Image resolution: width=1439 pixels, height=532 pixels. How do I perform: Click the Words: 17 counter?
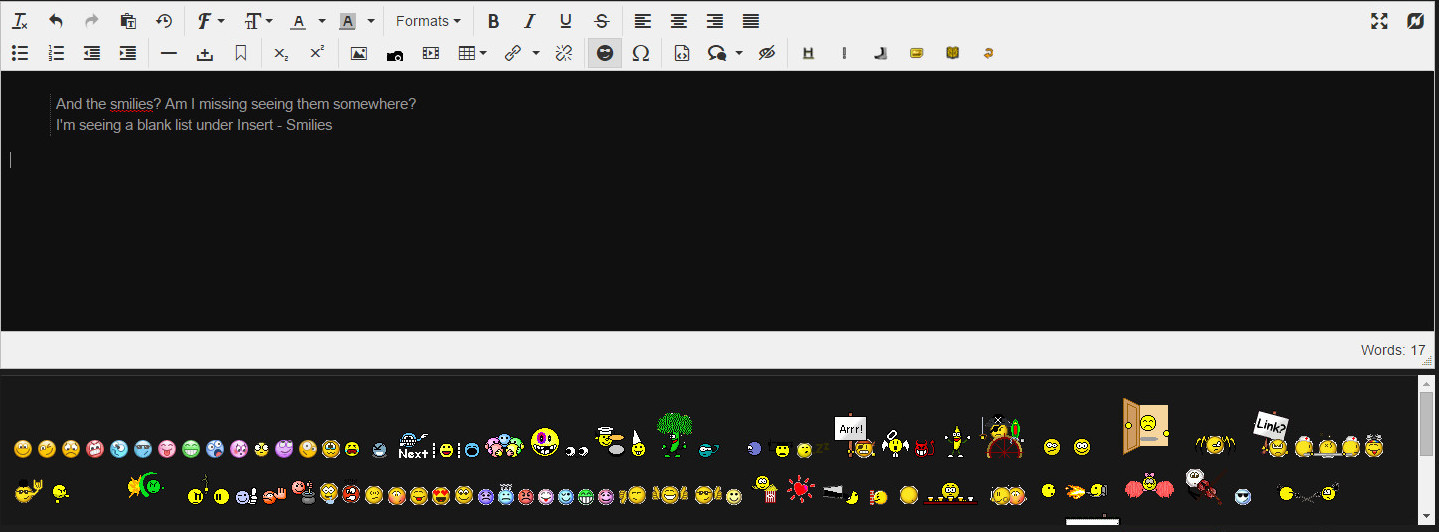coord(1392,350)
